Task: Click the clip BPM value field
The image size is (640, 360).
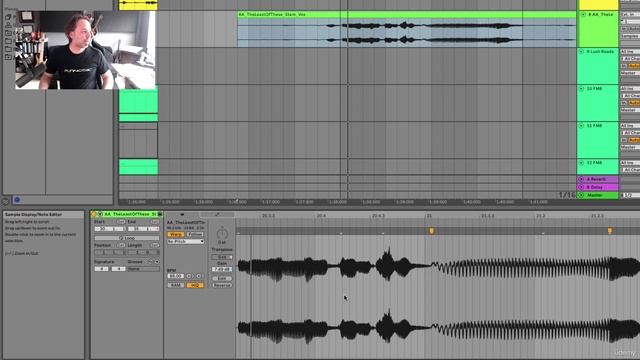Action: [176, 276]
